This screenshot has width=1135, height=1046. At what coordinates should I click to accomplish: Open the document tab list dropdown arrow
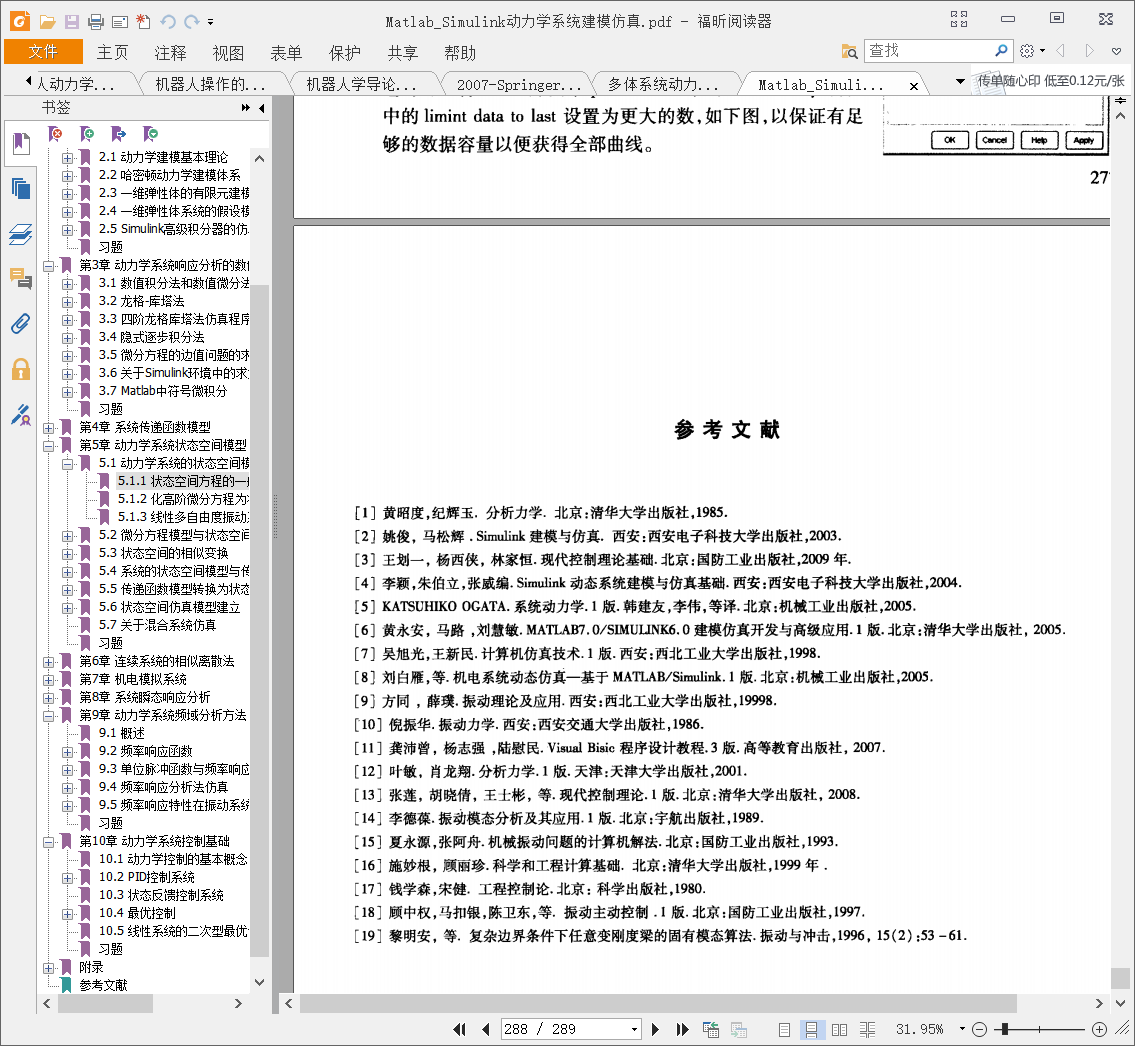click(961, 82)
